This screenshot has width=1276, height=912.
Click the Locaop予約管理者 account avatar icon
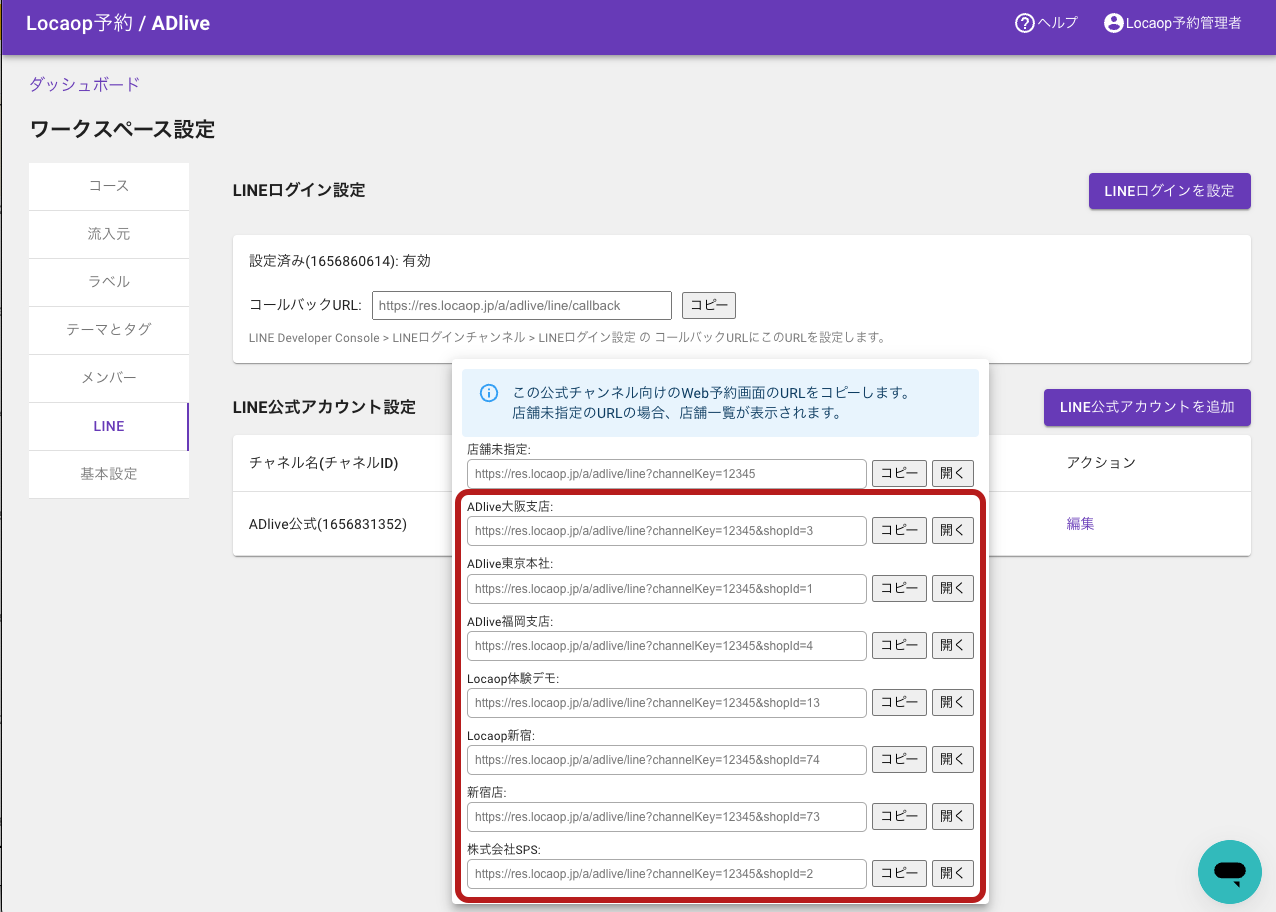tap(1113, 23)
